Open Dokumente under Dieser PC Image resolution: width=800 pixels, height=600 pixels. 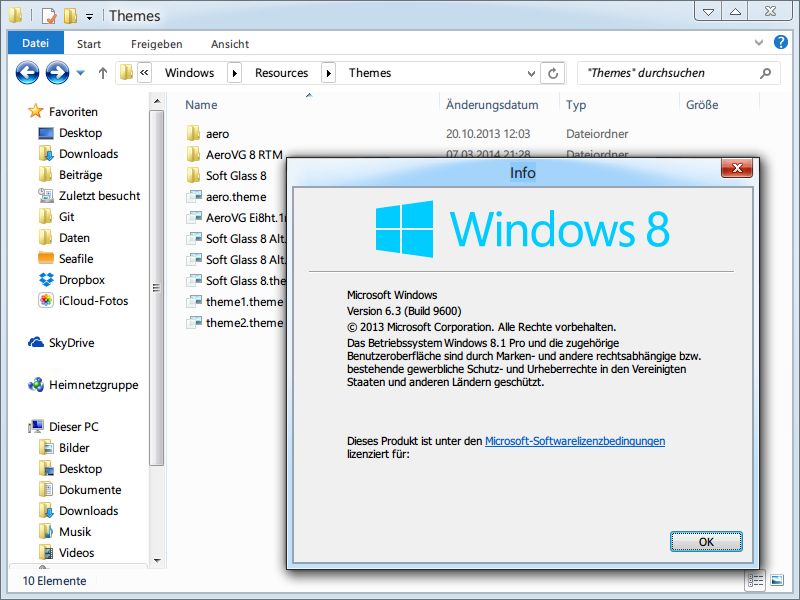80,489
